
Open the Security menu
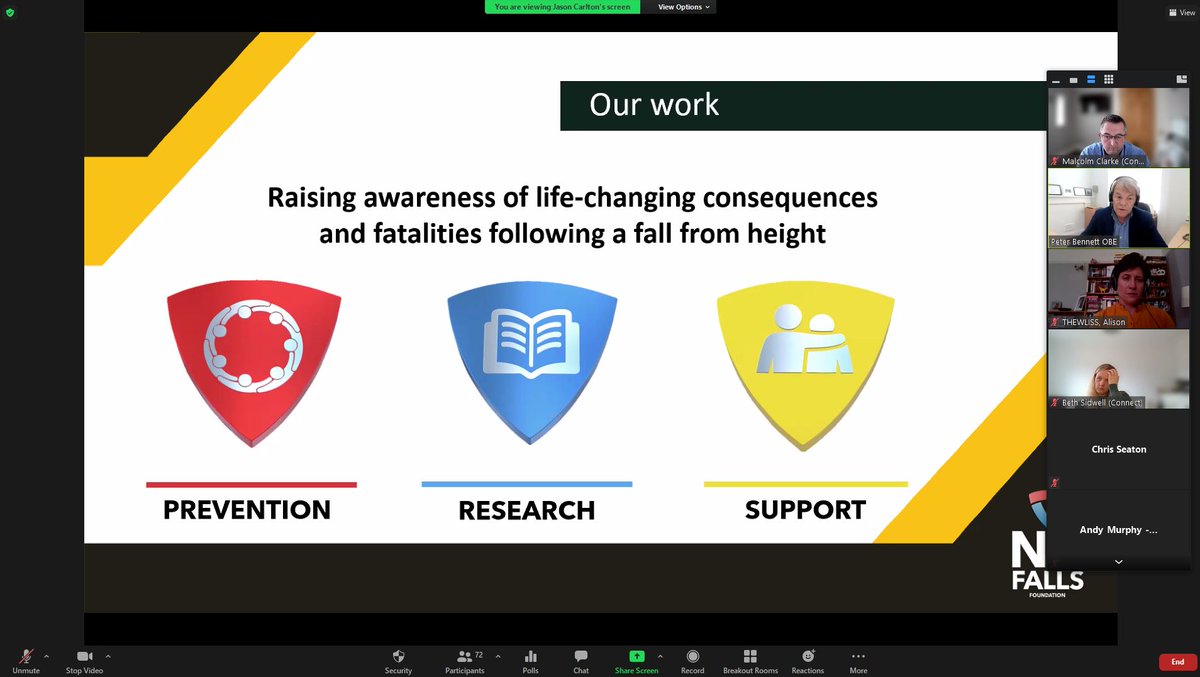(398, 661)
